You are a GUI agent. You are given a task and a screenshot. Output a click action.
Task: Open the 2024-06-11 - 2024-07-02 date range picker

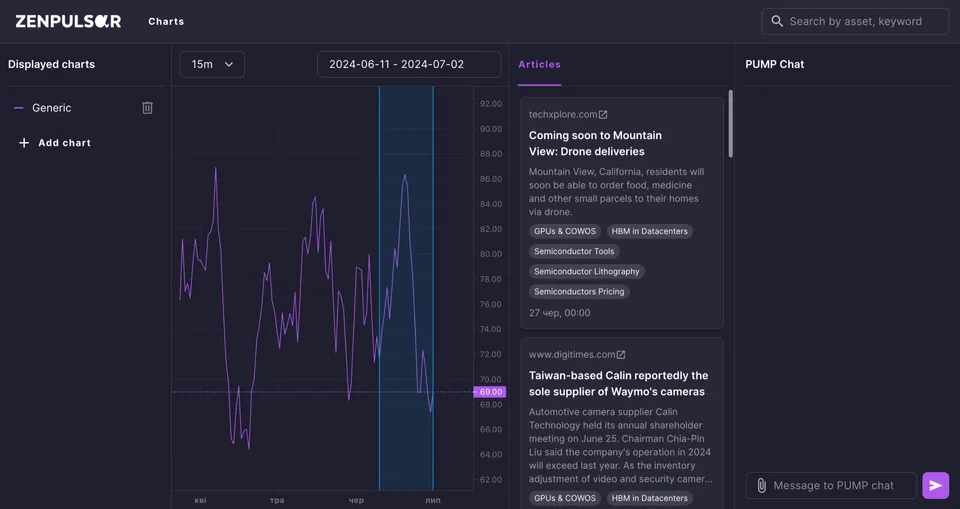409,64
